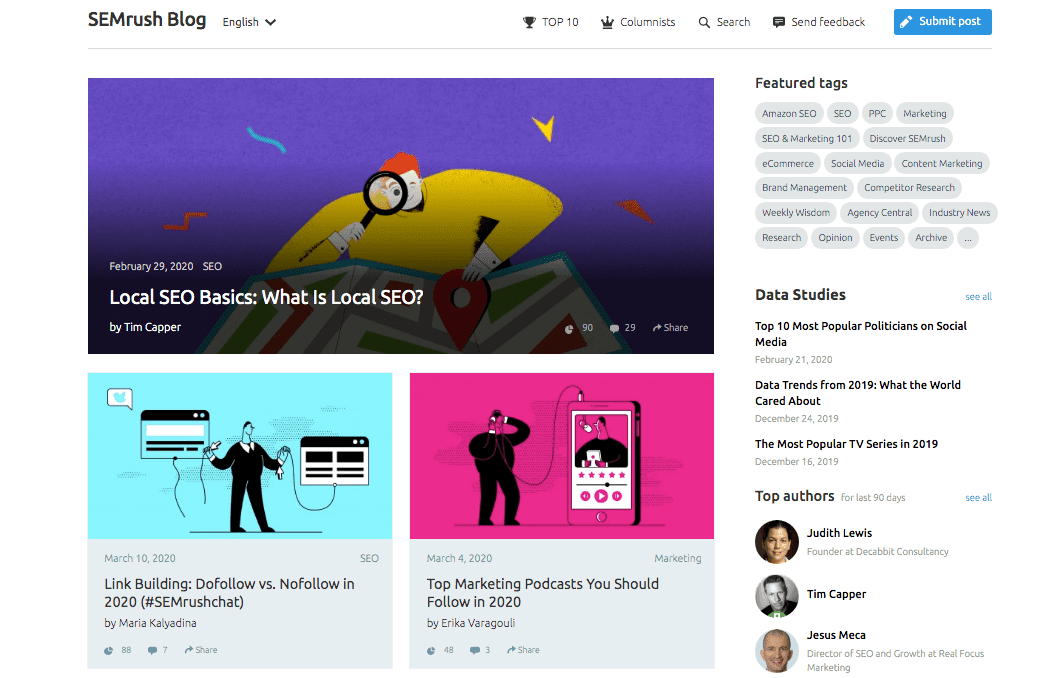The width and height of the screenshot is (1043, 678).
Task: Click Jesus Meca name in Top authors
Action: pos(836,635)
